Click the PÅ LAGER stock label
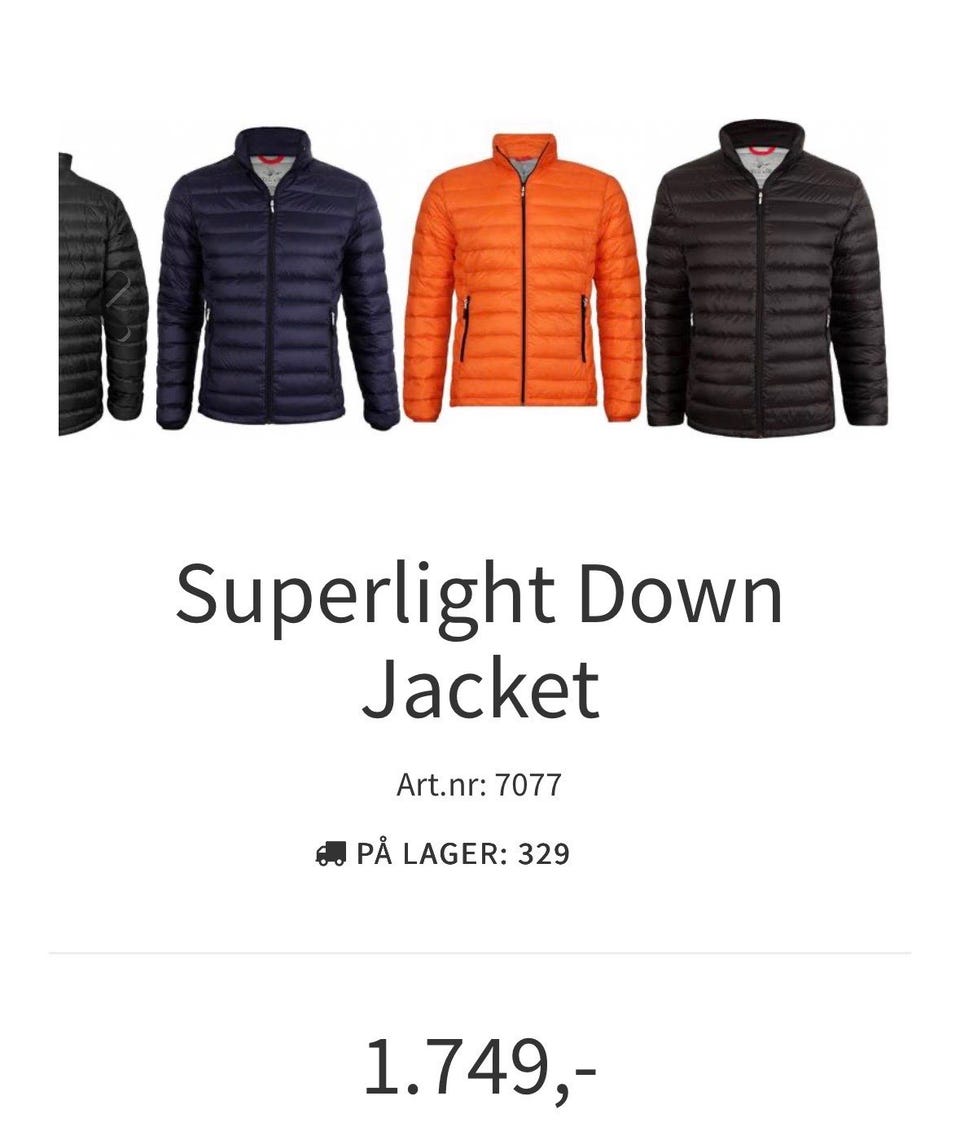Viewport: 960px width, 1140px height. click(432, 854)
